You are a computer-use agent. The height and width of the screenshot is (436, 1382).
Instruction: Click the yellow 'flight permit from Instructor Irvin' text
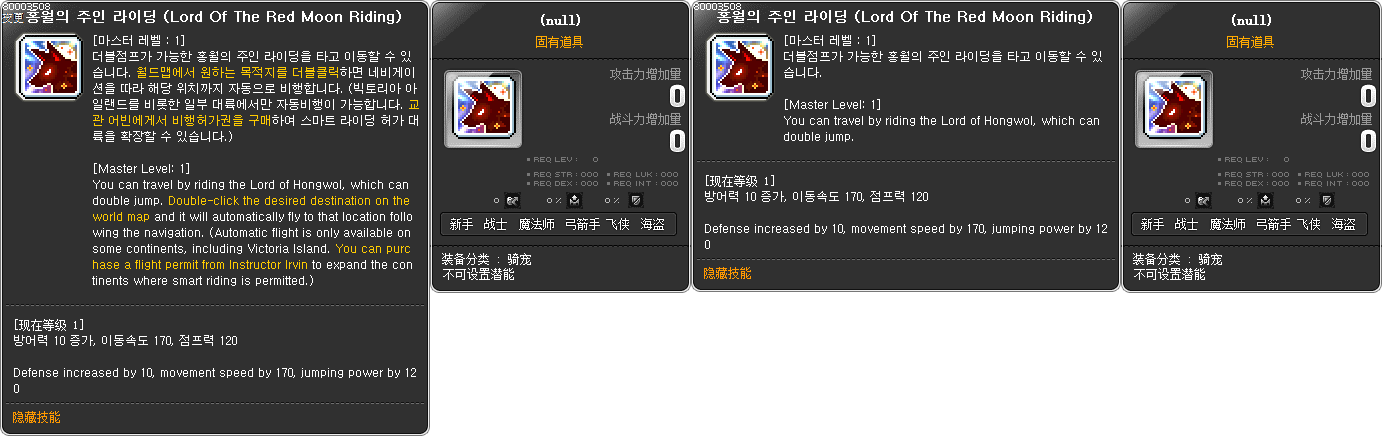click(x=220, y=265)
